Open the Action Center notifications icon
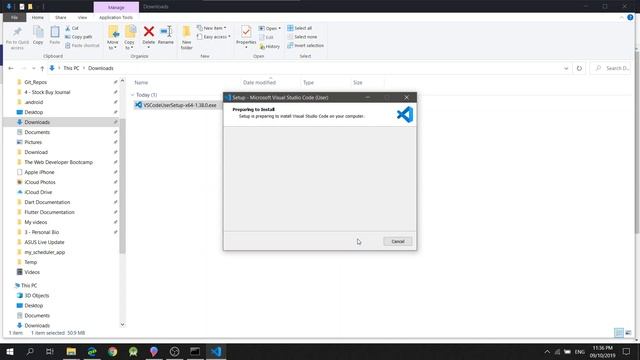This screenshot has width=640, height=360. (x=627, y=351)
